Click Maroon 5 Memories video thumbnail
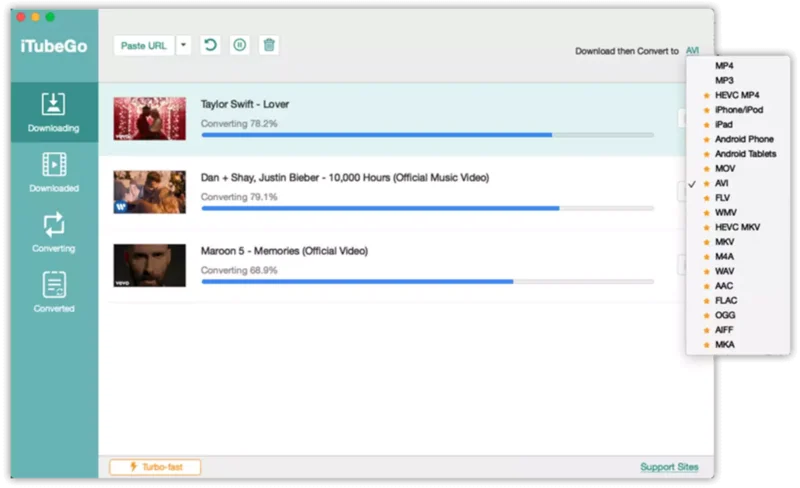Viewport: 800px width, 488px height. tap(149, 265)
